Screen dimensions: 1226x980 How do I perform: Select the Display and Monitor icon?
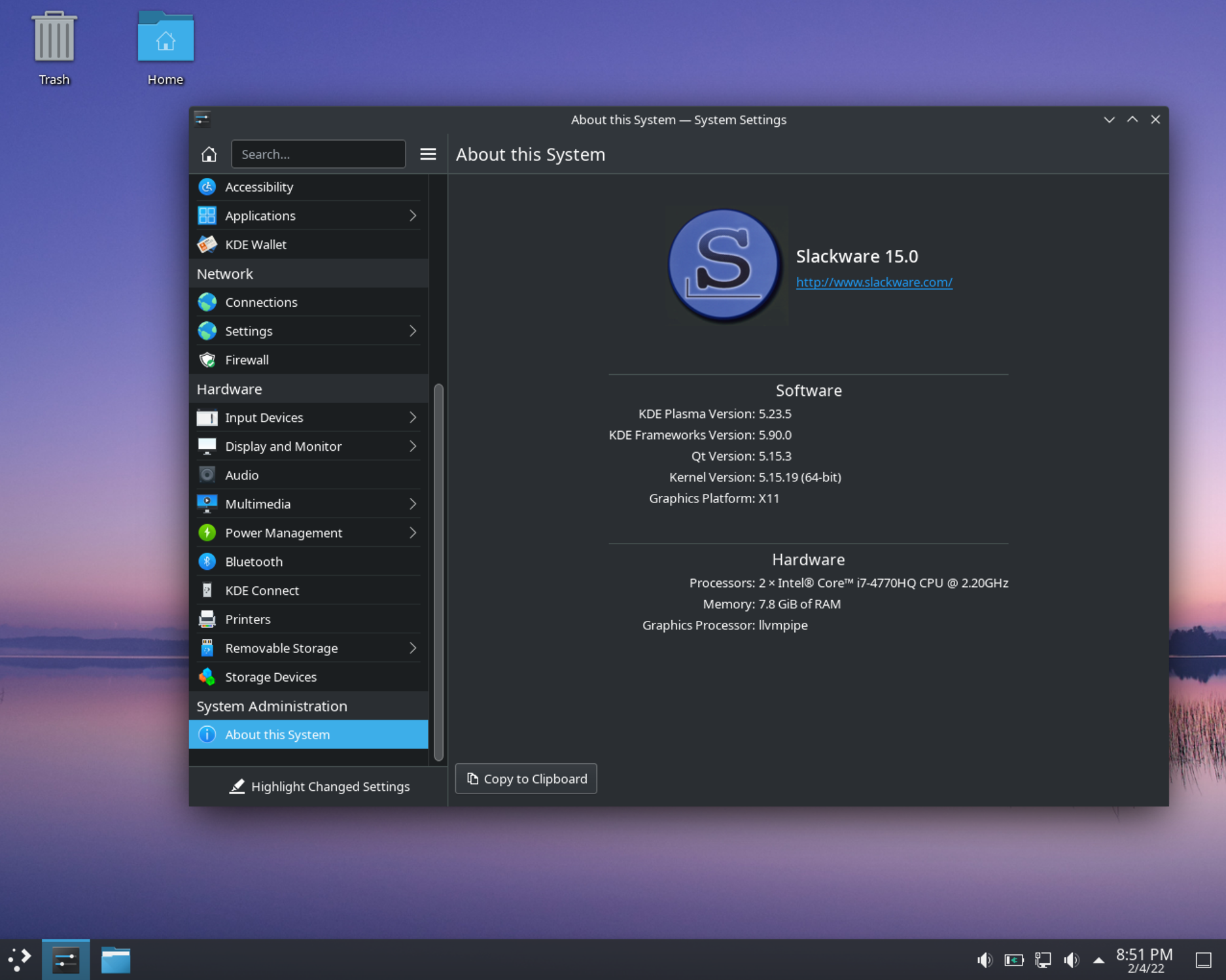pyautogui.click(x=207, y=446)
